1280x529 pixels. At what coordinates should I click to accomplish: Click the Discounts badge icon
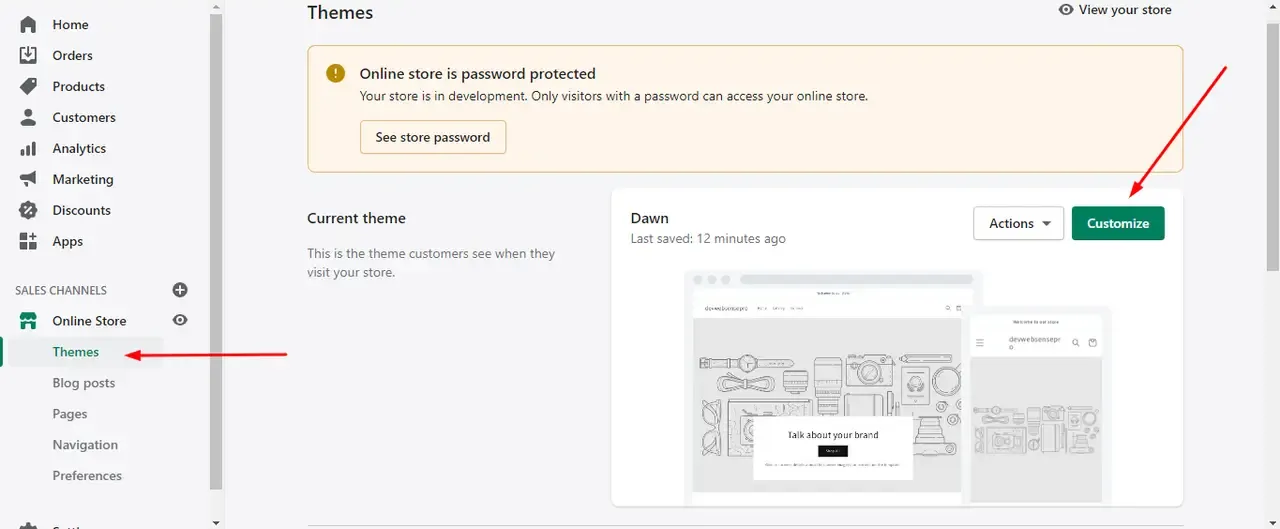(28, 210)
